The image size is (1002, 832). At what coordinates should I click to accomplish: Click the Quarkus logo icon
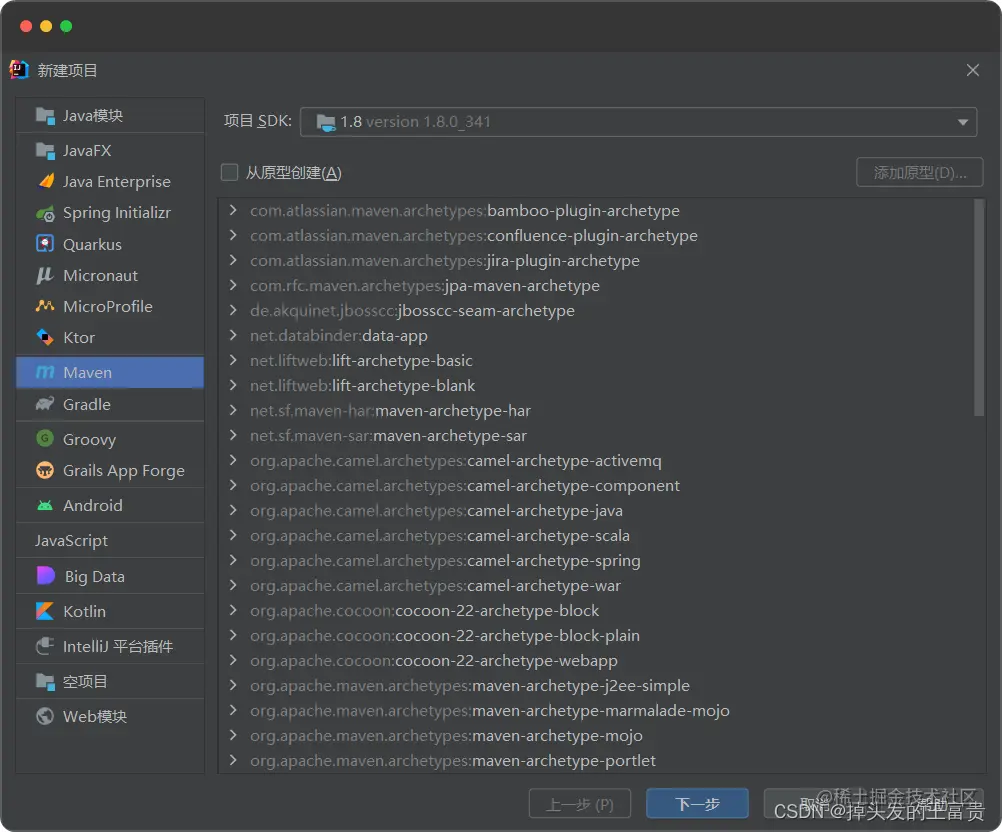click(x=45, y=244)
